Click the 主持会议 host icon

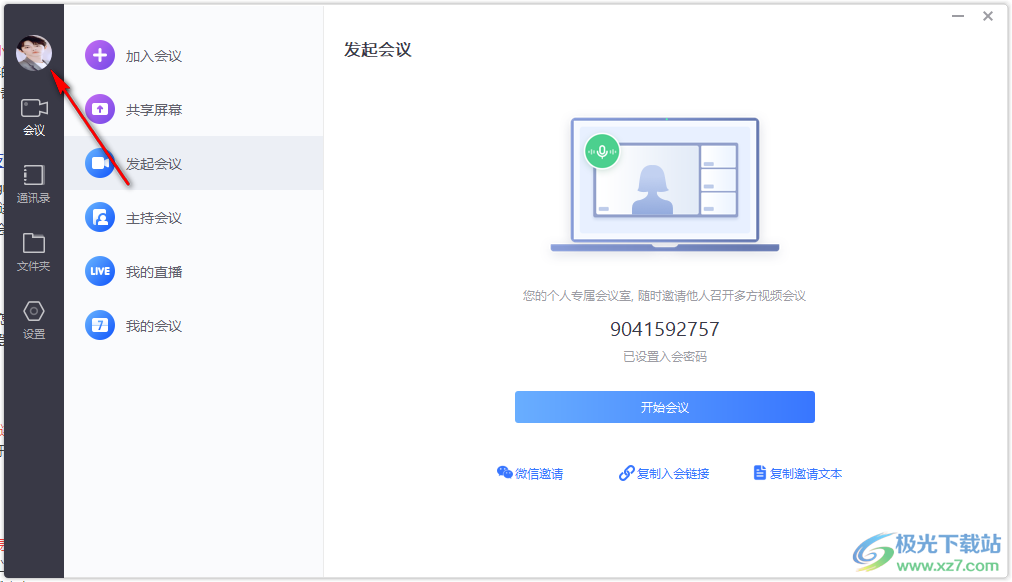coord(100,218)
